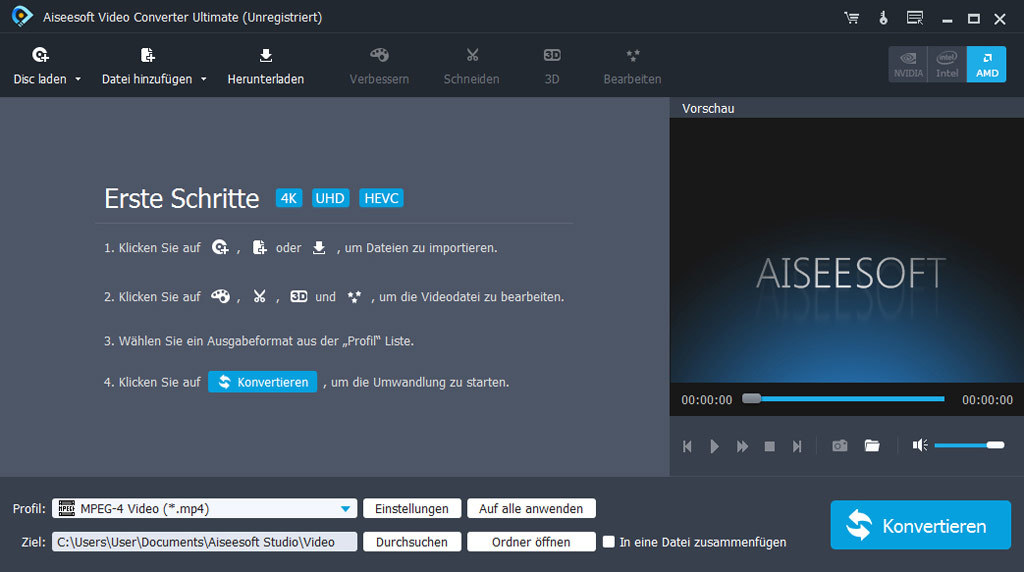The width and height of the screenshot is (1024, 572).
Task: Click stars effect icon in step 2
Action: (x=354, y=297)
